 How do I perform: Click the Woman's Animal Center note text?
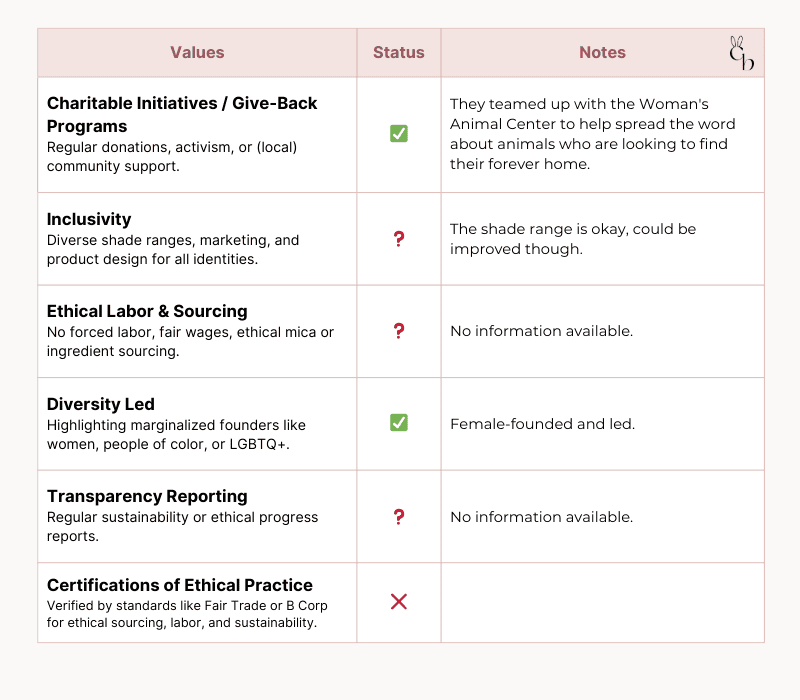click(592, 134)
